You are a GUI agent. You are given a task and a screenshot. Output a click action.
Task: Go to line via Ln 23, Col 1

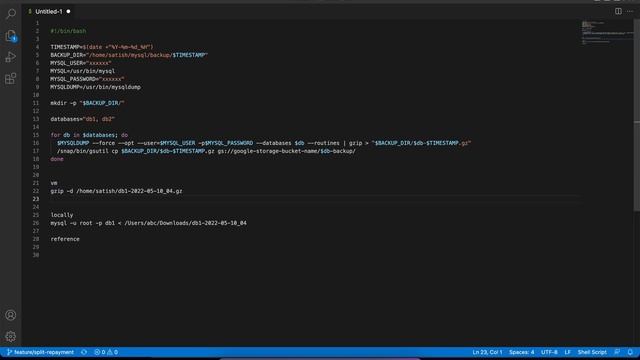tap(487, 352)
